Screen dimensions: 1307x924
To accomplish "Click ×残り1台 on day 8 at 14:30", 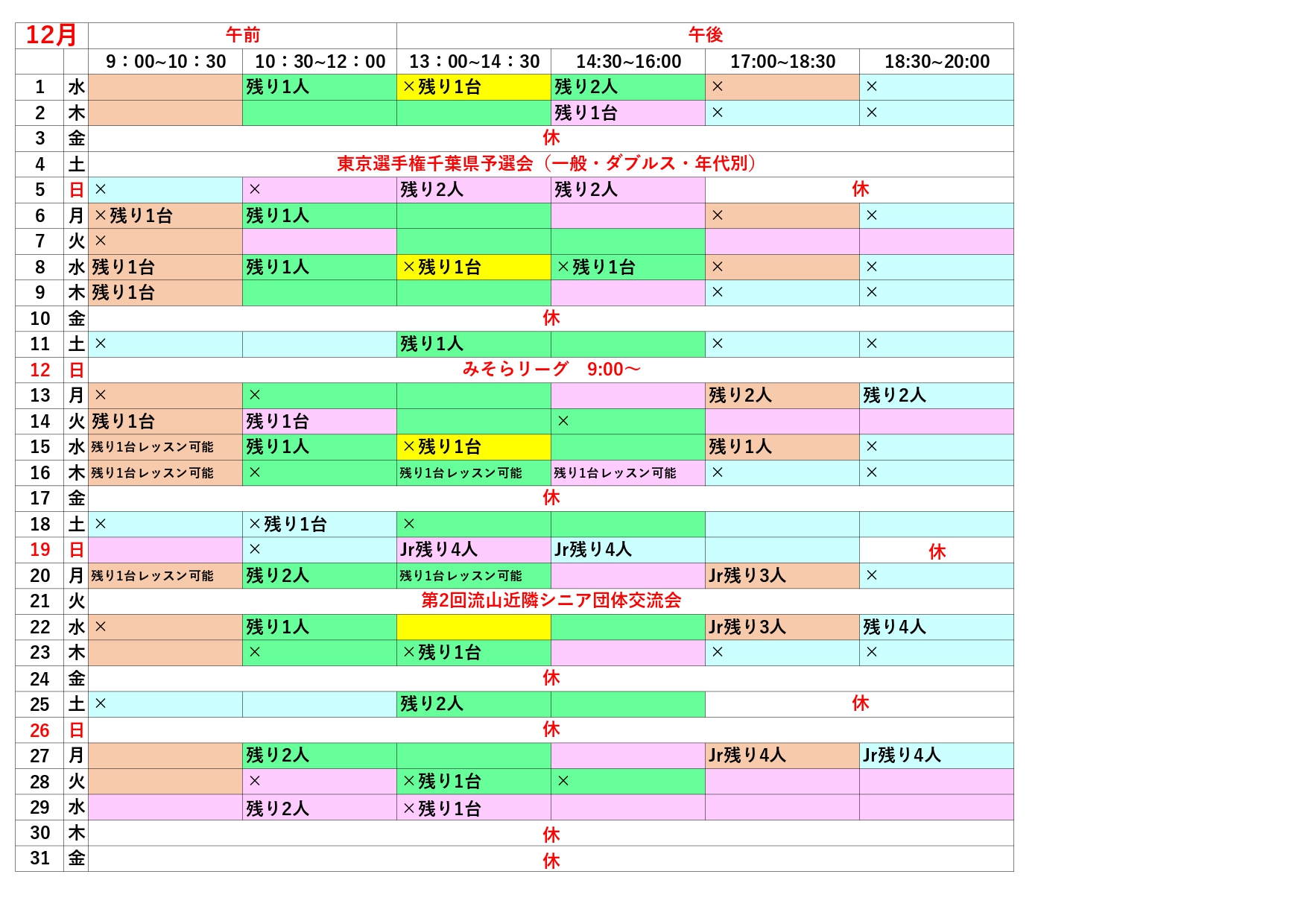I will click(x=596, y=268).
